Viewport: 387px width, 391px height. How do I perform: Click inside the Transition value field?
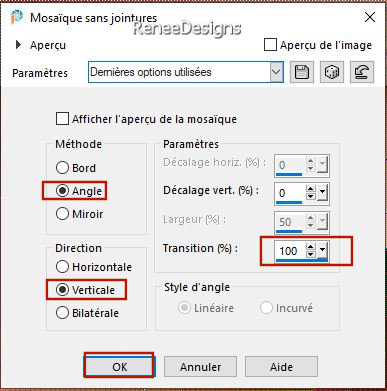(x=290, y=251)
